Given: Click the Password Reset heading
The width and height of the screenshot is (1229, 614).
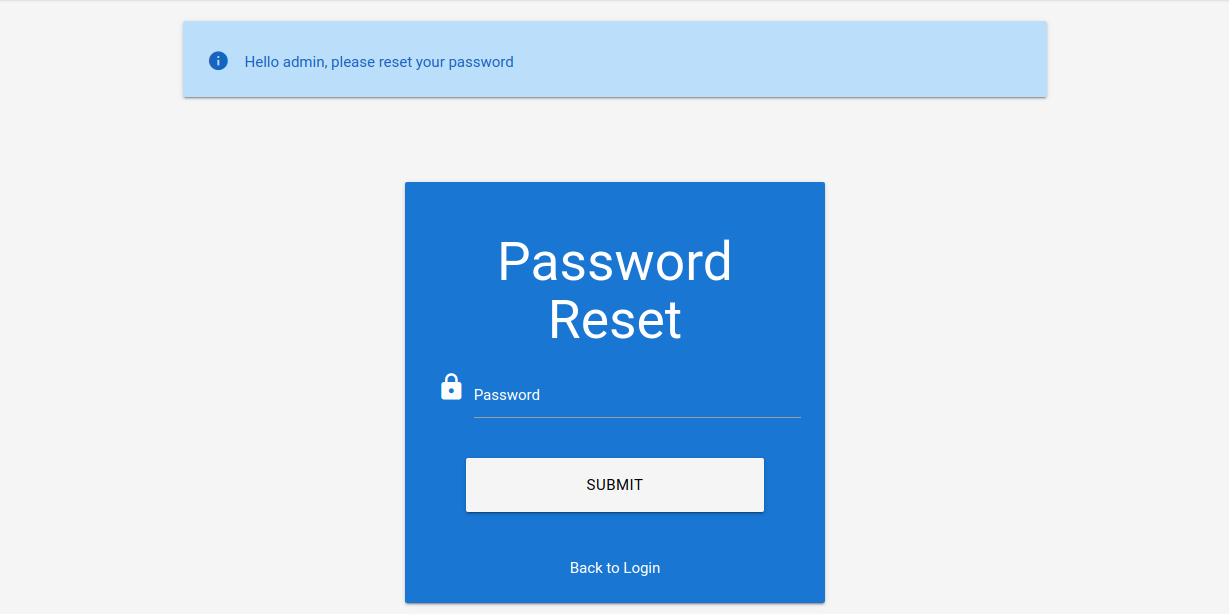Looking at the screenshot, I should coord(614,290).
